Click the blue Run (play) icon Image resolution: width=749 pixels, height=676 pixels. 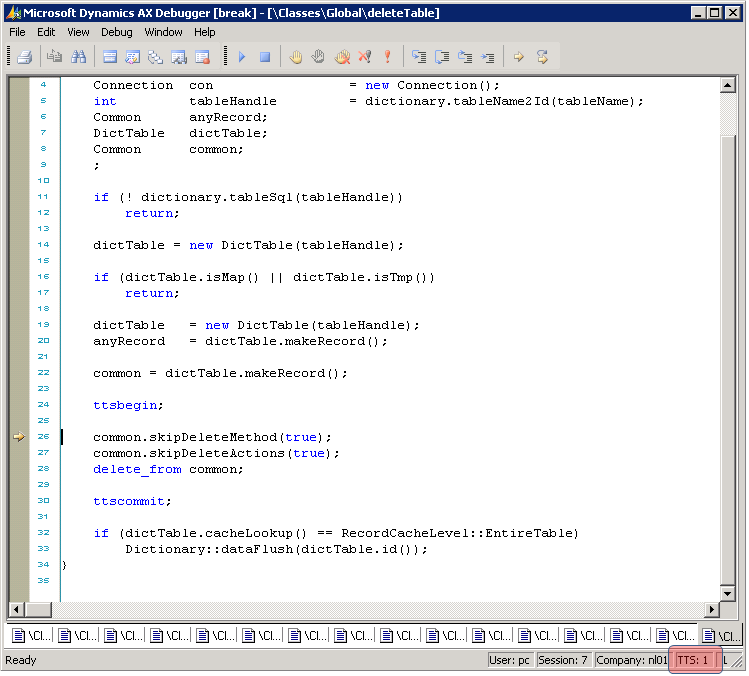(x=242, y=57)
